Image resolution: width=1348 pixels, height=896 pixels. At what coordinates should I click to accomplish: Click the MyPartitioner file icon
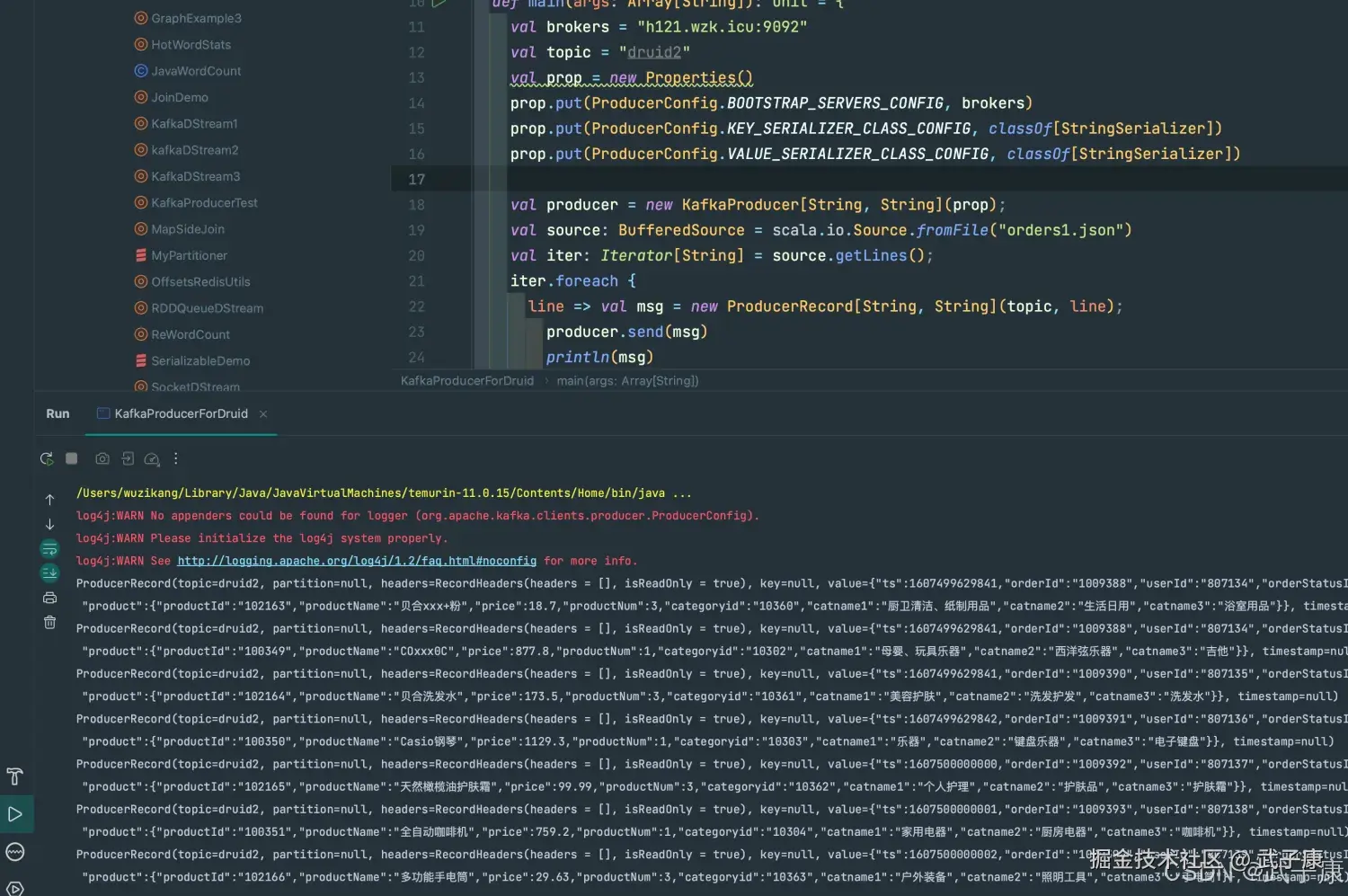(141, 255)
